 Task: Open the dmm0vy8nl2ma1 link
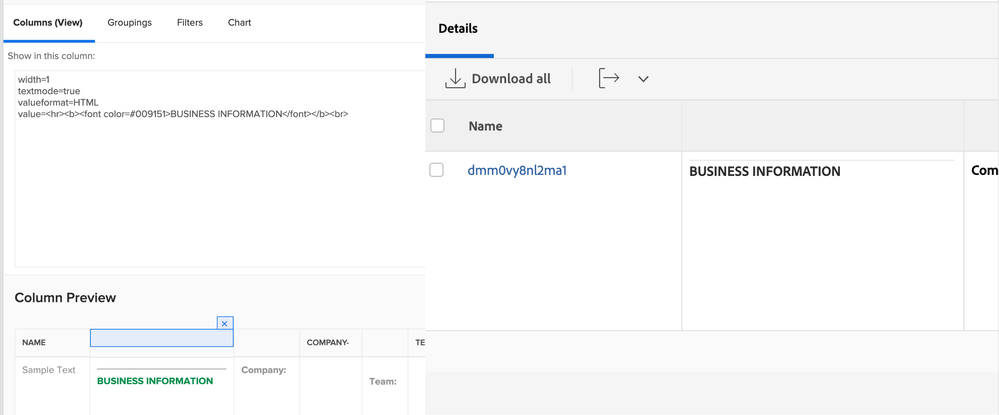click(x=517, y=170)
